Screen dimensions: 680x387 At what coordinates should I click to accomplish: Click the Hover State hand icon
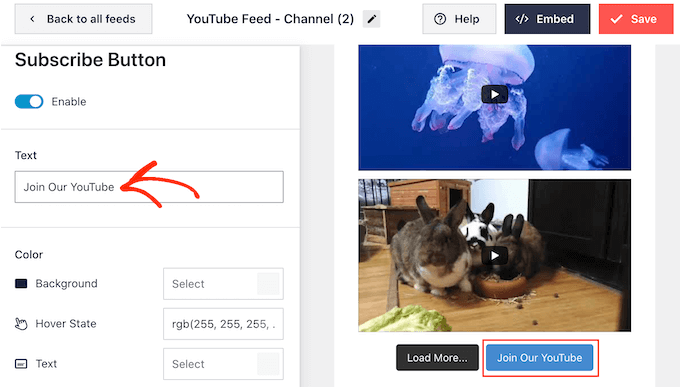tap(21, 324)
